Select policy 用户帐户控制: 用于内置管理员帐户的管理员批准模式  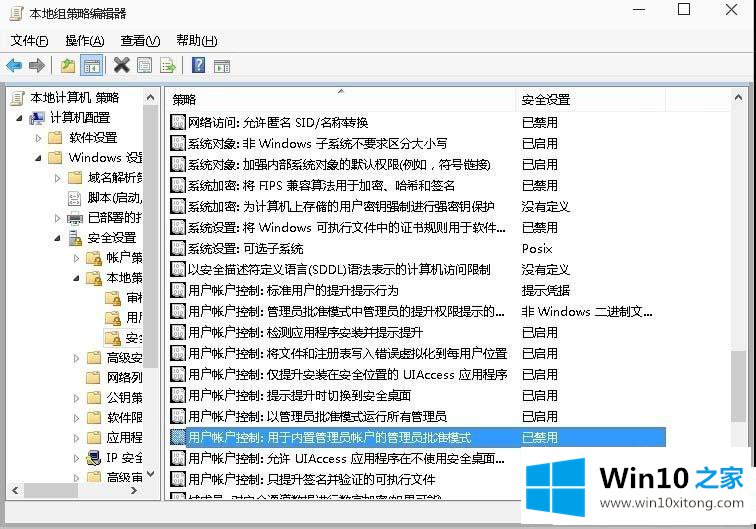[x=418, y=438]
